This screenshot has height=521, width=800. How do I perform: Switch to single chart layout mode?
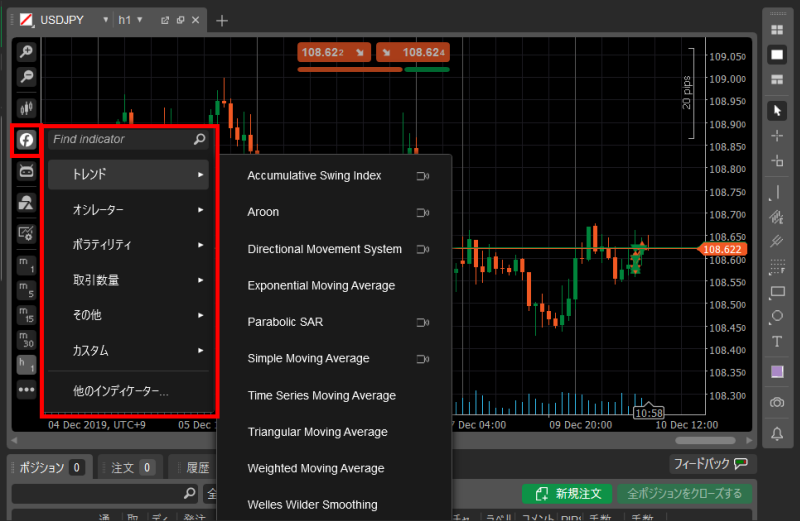(x=777, y=55)
